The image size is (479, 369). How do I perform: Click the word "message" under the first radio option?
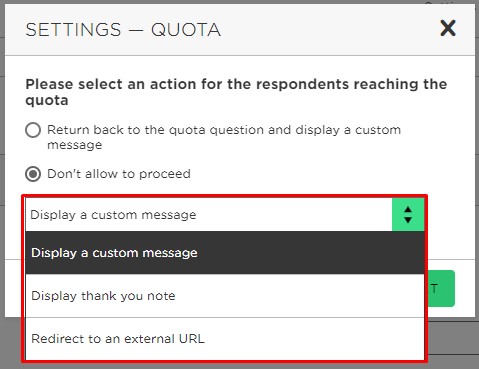[75, 145]
